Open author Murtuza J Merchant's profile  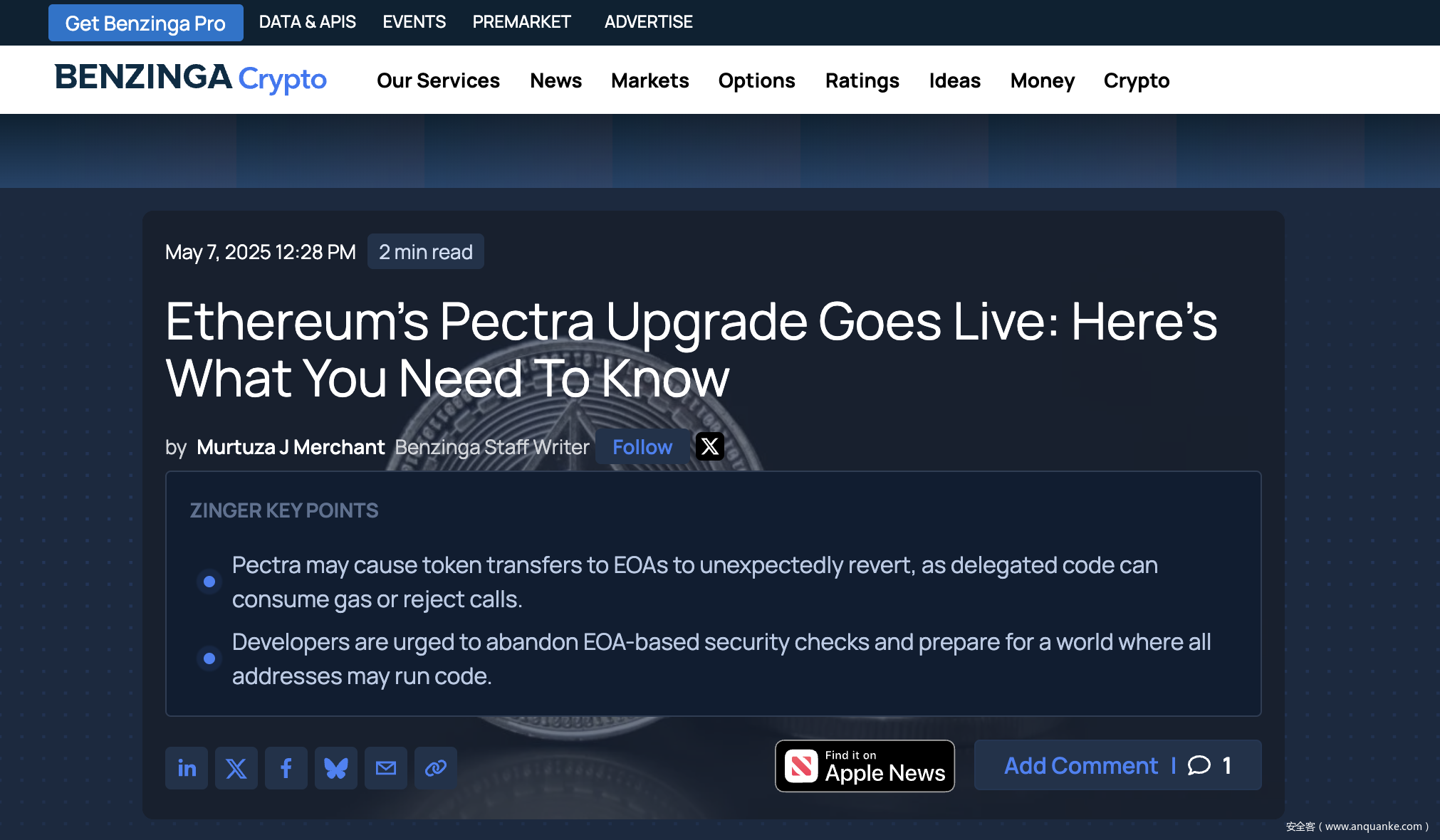(291, 447)
